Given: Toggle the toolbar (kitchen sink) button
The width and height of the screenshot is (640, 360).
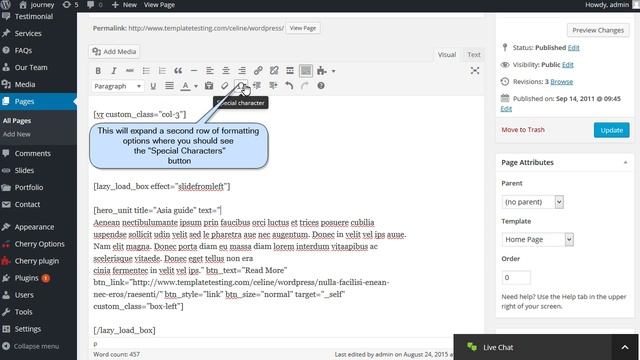Looking at the screenshot, I should [x=306, y=71].
